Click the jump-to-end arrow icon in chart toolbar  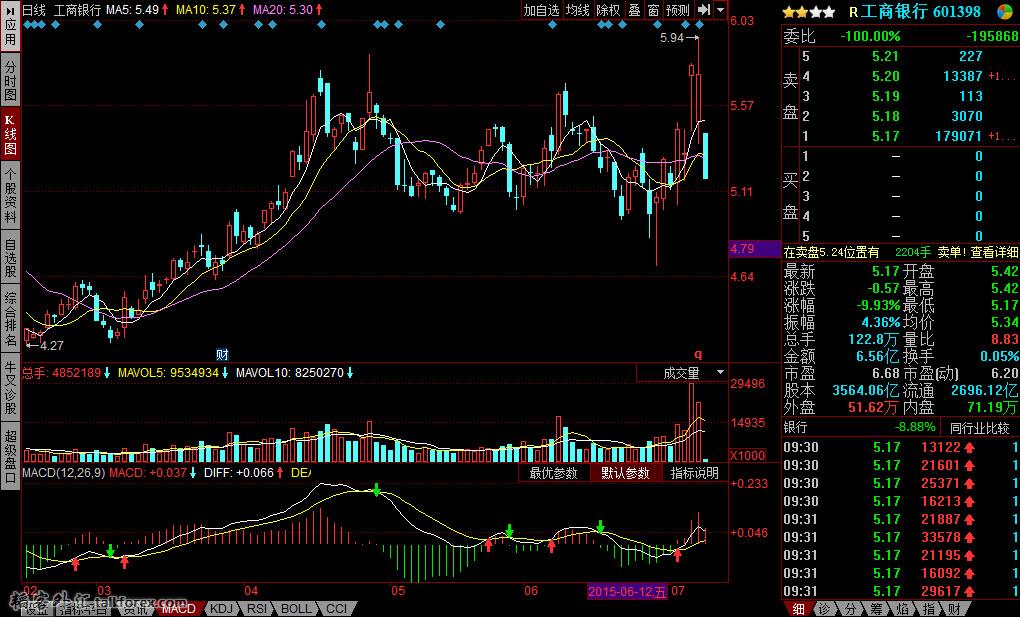704,10
